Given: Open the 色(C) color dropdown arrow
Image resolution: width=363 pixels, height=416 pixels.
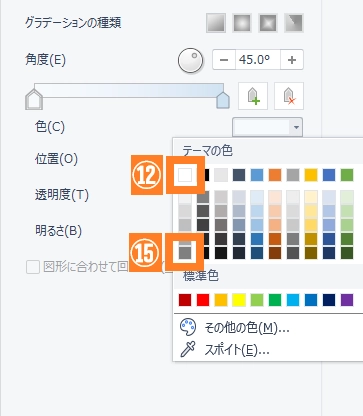Looking at the screenshot, I should [296, 127].
